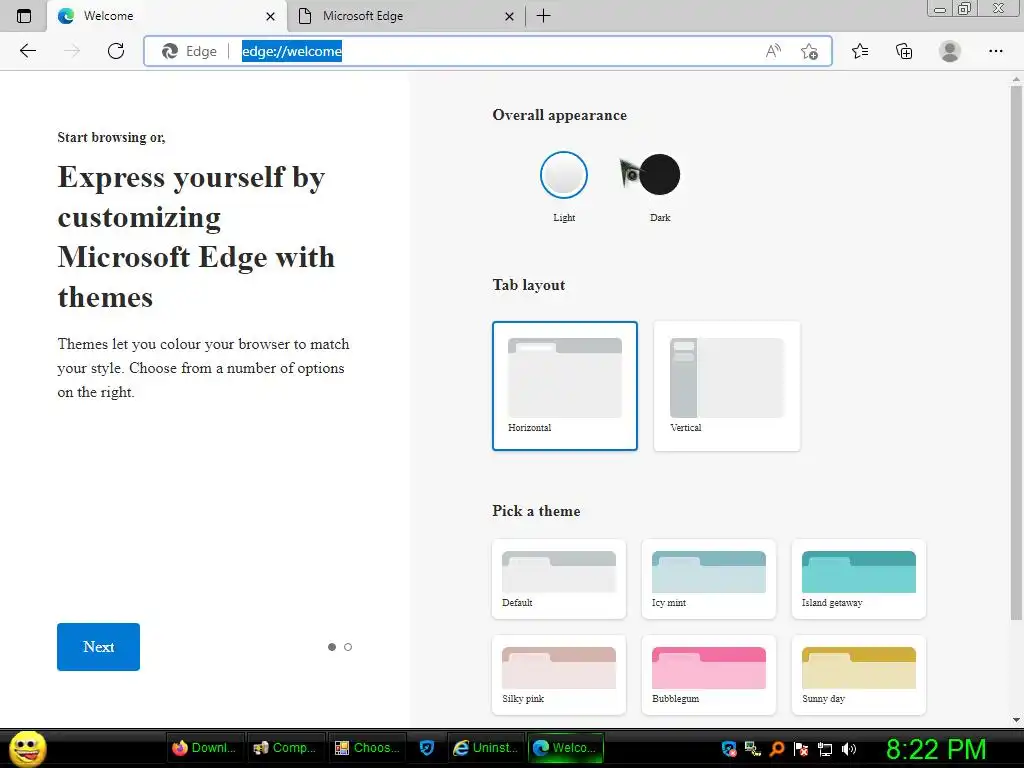
Task: Select the Dark appearance option
Action: tap(660, 174)
